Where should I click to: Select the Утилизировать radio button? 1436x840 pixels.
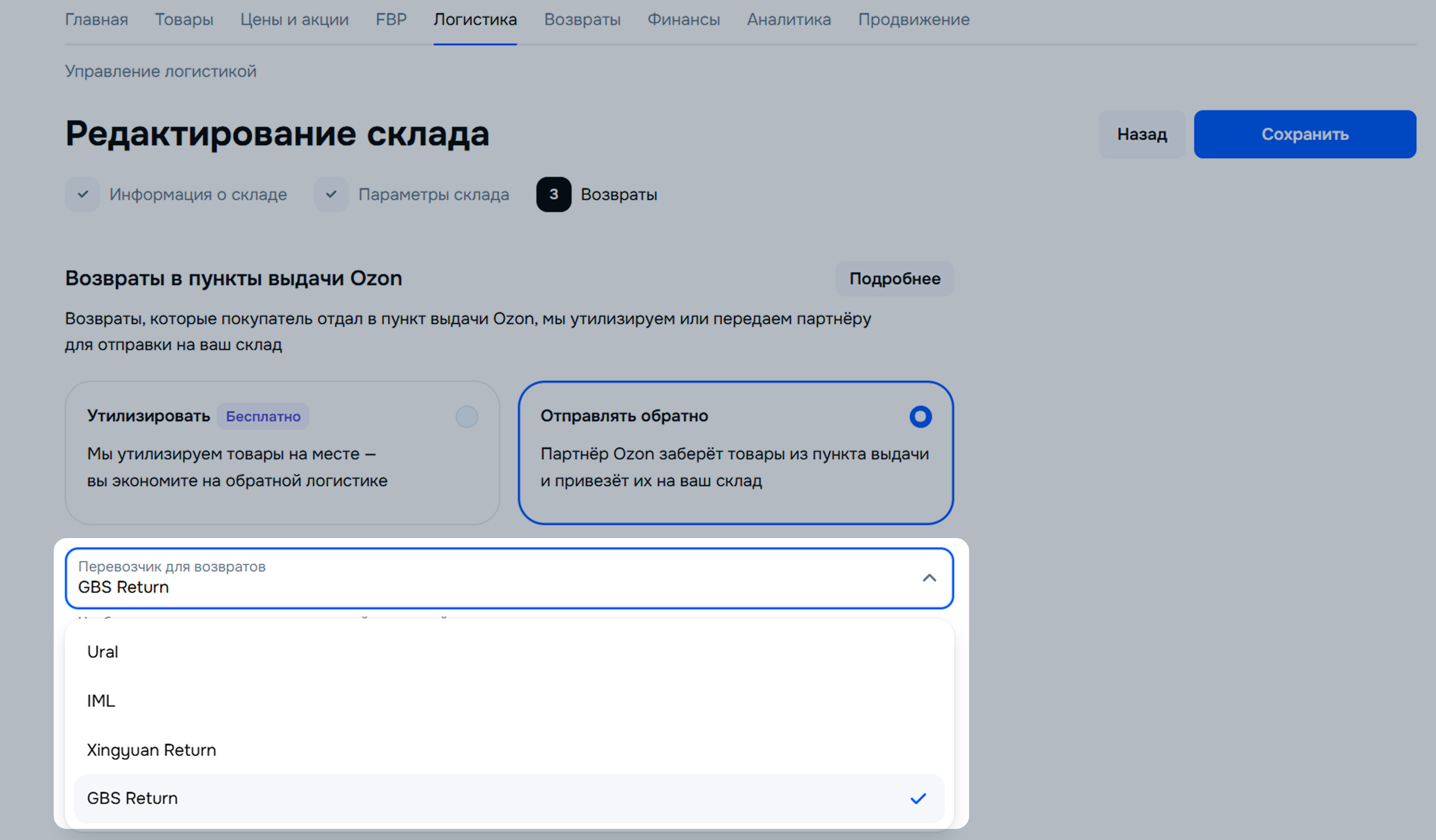pos(467,416)
